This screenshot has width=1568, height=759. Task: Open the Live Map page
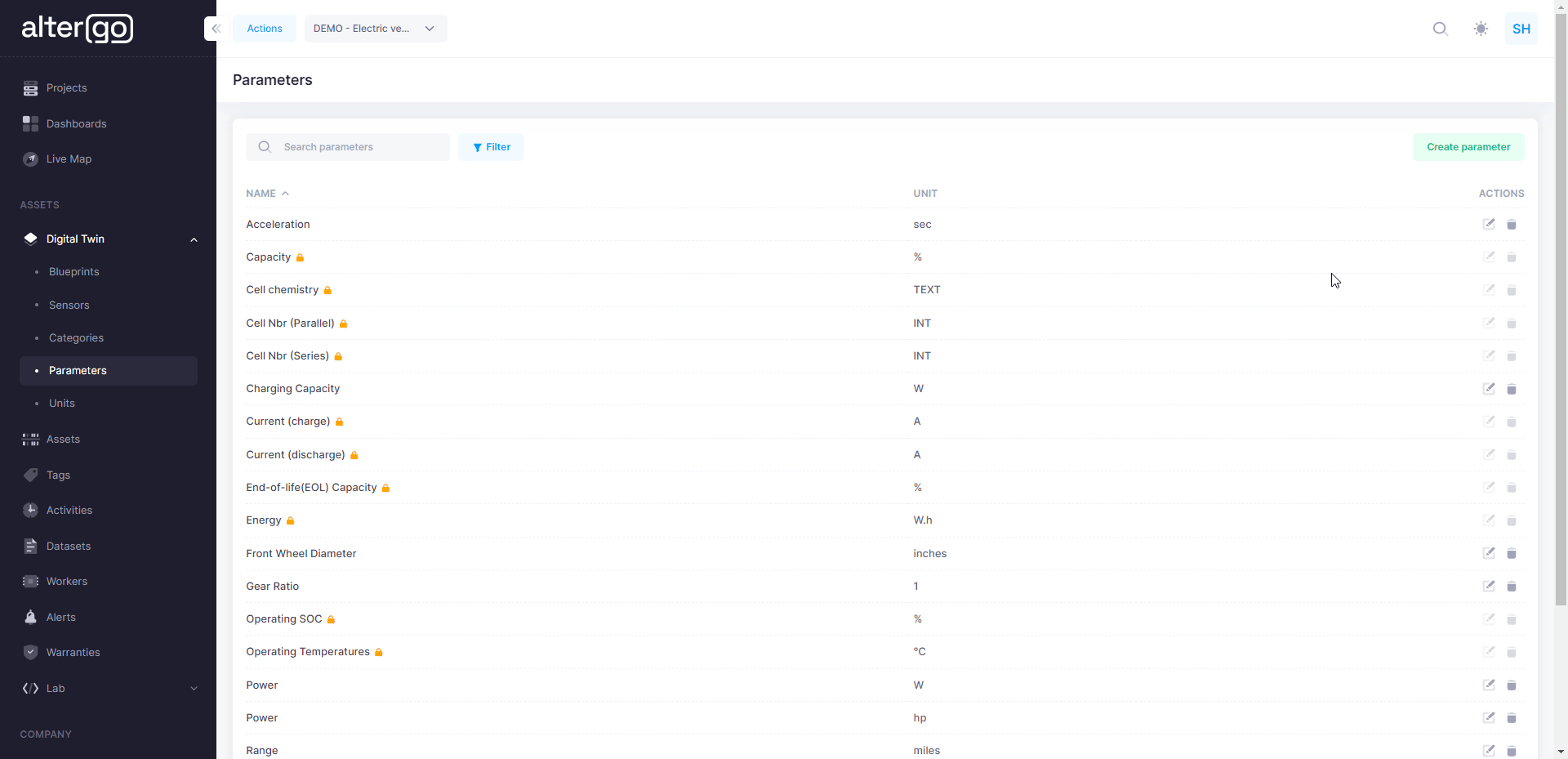click(x=69, y=159)
